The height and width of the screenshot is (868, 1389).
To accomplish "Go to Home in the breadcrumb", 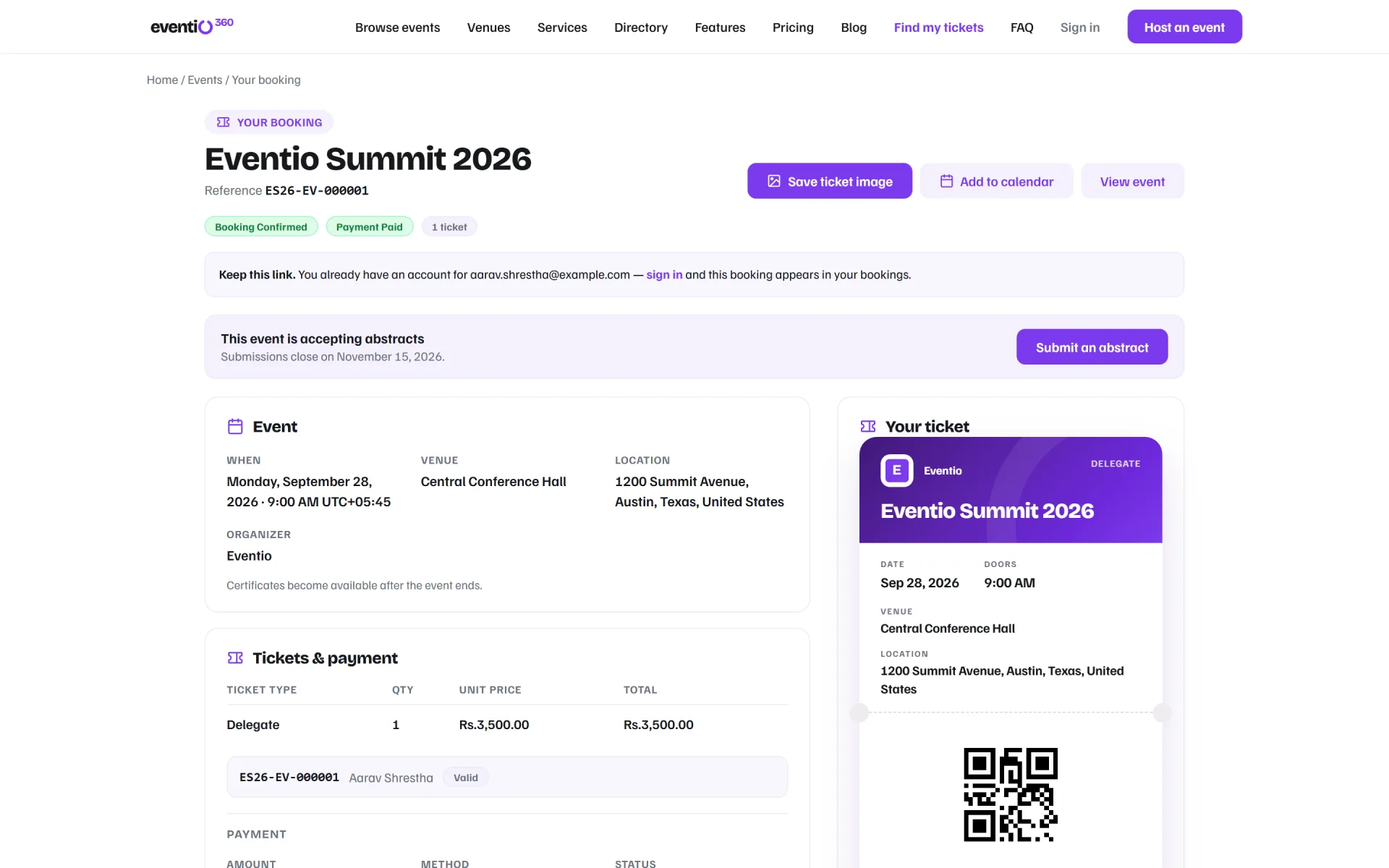I will 162,80.
